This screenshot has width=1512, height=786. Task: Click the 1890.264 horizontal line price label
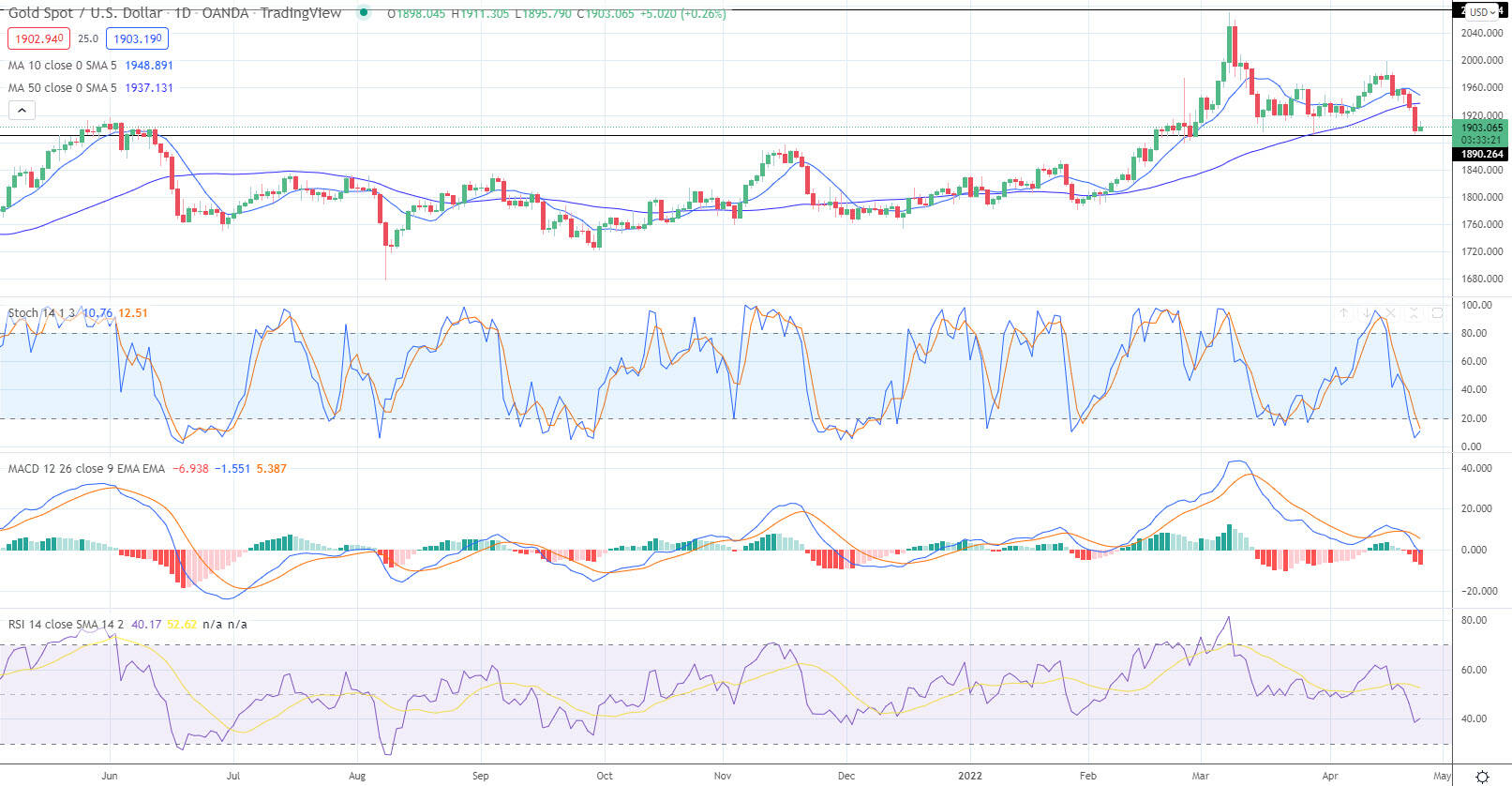[x=1481, y=154]
